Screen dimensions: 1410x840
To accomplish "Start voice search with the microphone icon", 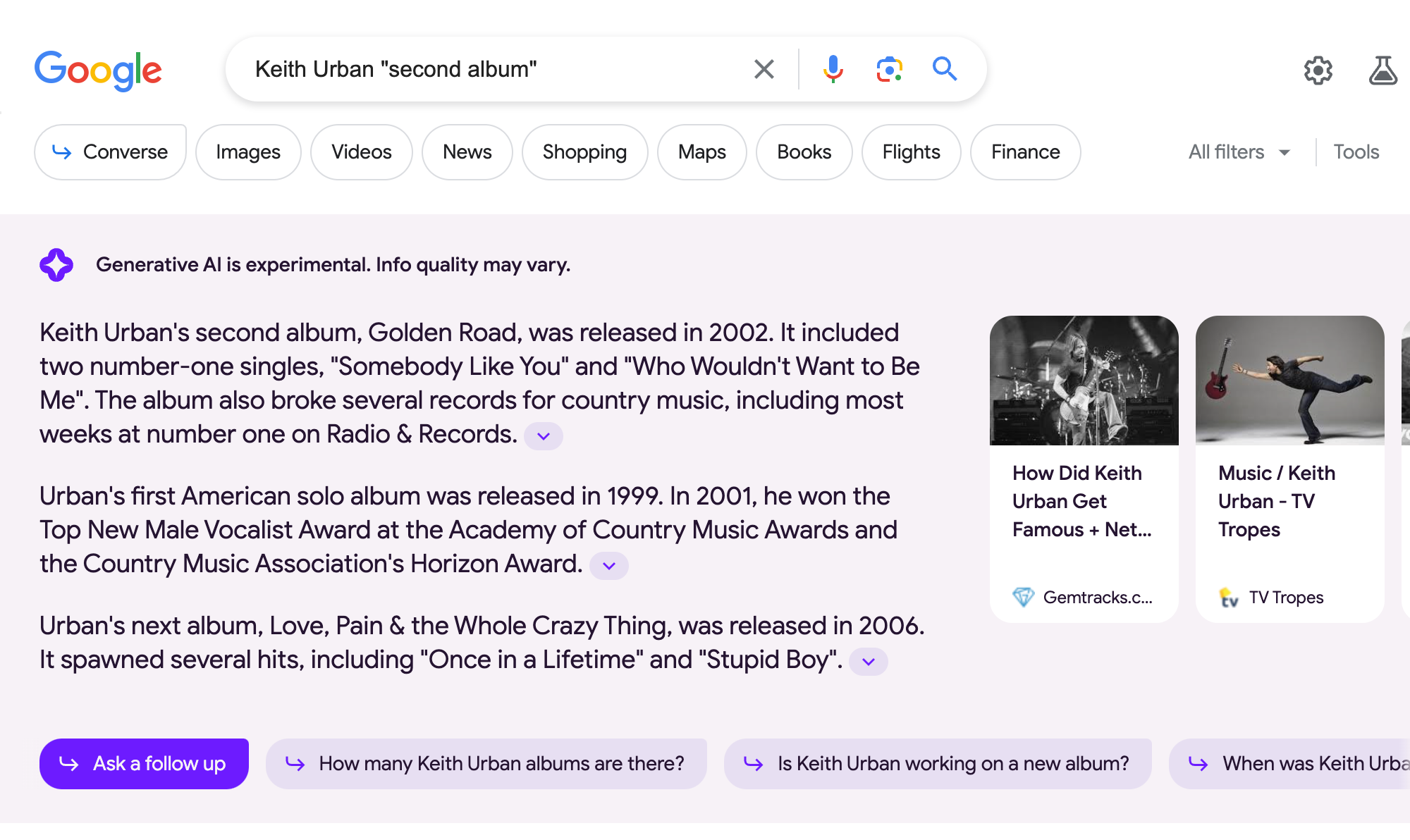I will (833, 69).
